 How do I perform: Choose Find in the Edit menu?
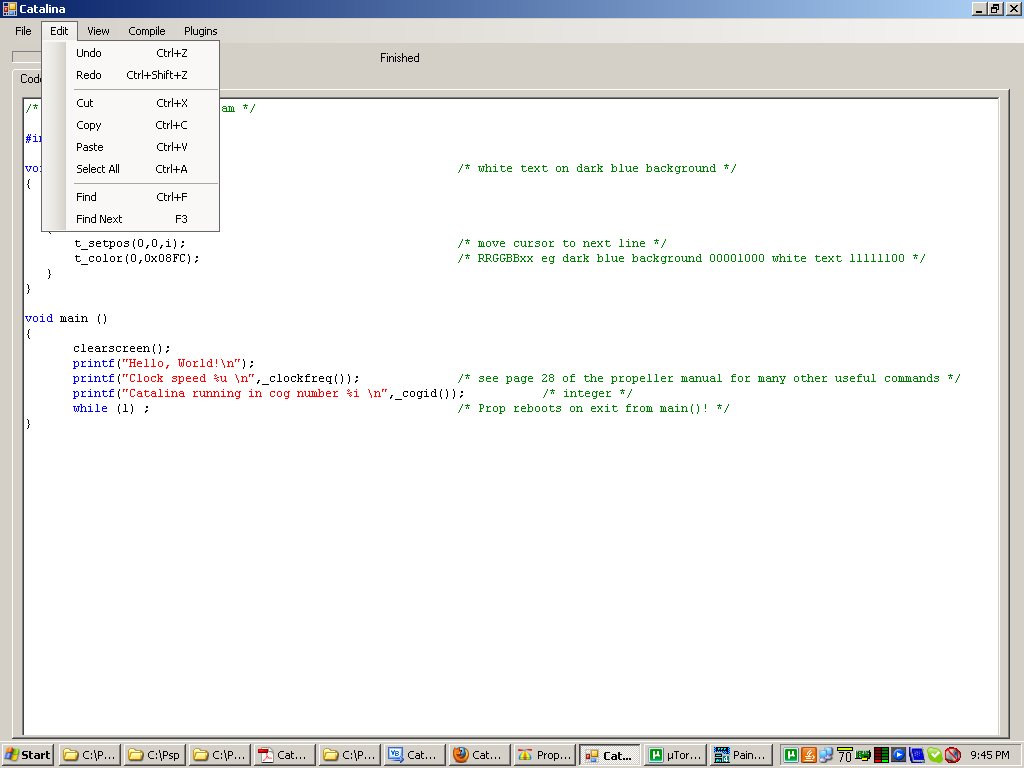131,197
